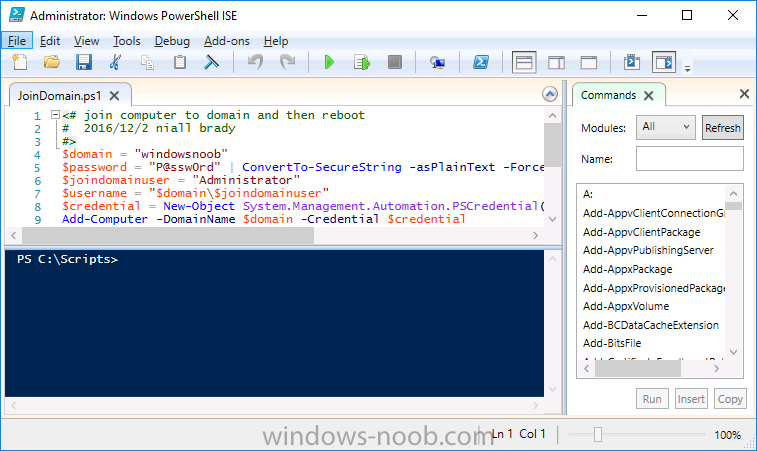Click line 9 Add-Computer cmdlet text
The width and height of the screenshot is (757, 451).
105,219
